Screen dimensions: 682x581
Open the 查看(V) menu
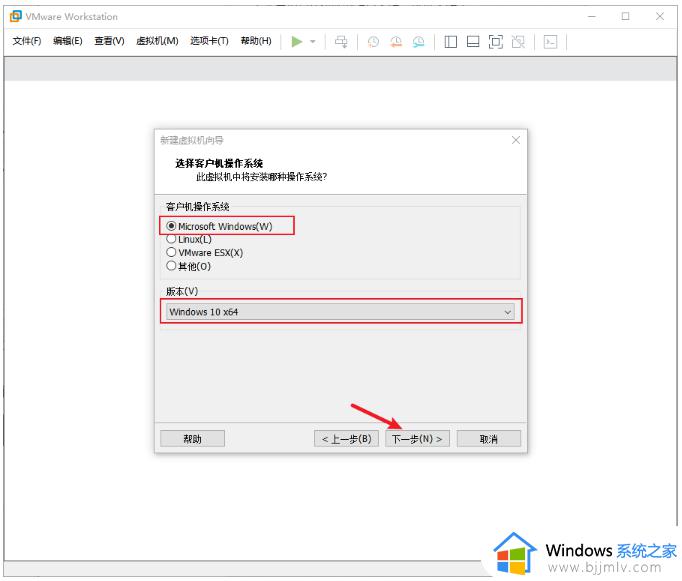coord(109,41)
